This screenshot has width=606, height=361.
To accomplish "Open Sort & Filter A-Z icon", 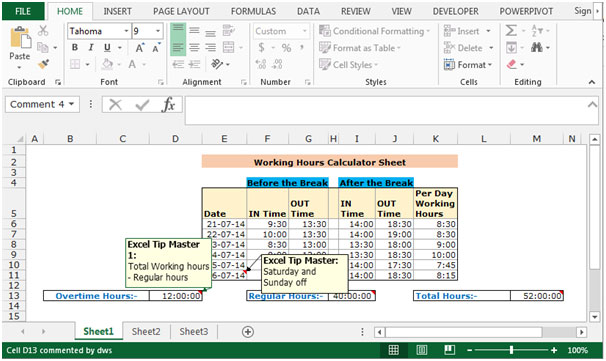I will click(536, 31).
